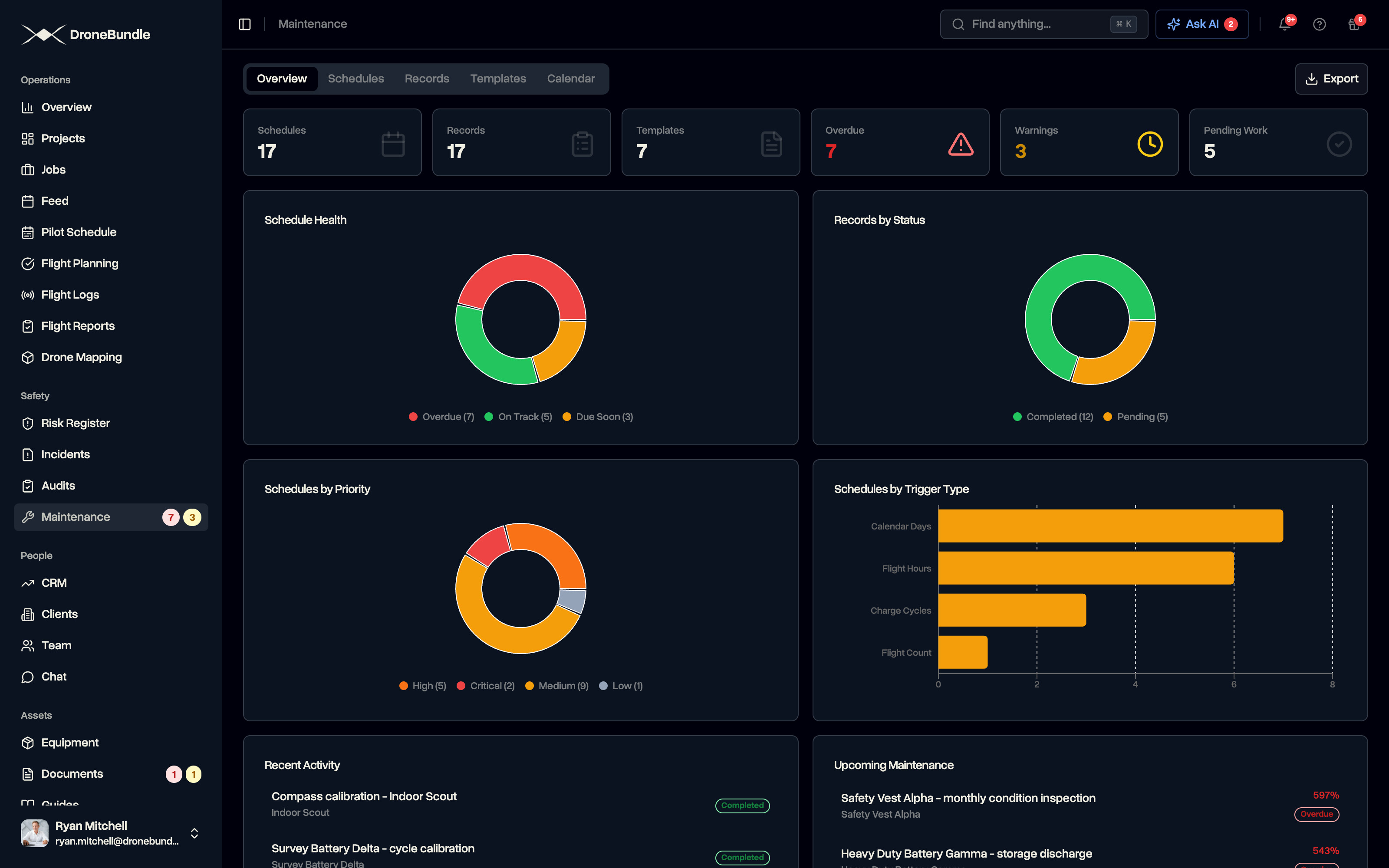Open the Documents page in the sidebar
Viewport: 1389px width, 868px height.
click(111, 774)
